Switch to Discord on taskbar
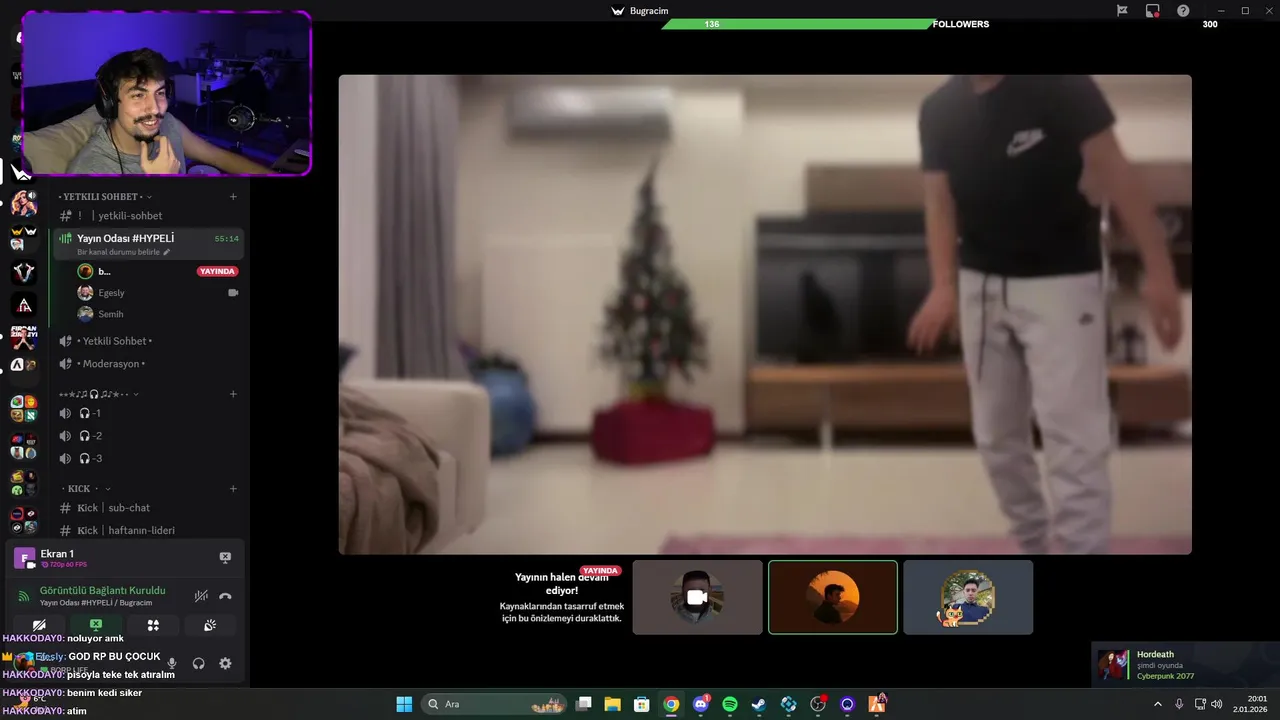Image resolution: width=1280 pixels, height=720 pixels. [701, 704]
